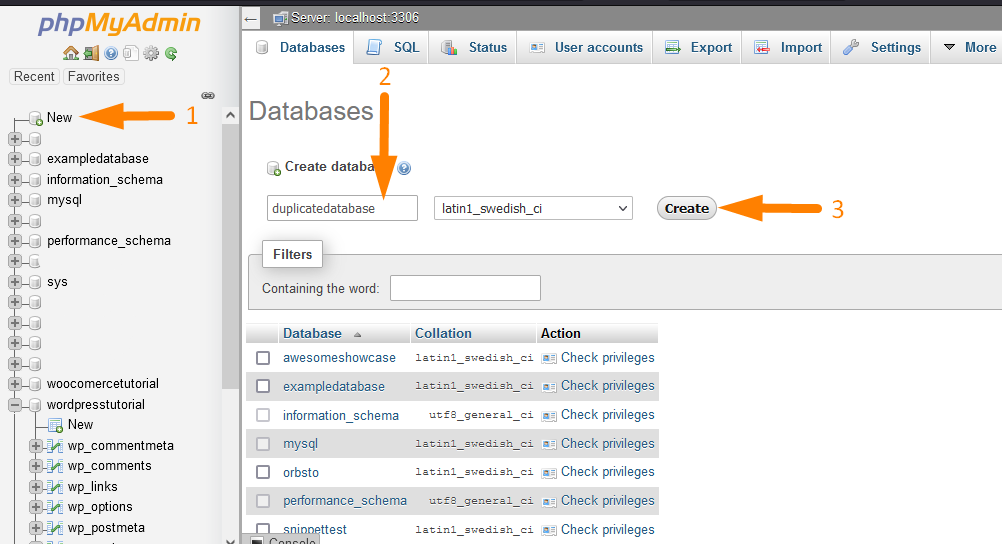
Task: Click the database name input field
Action: (x=343, y=208)
